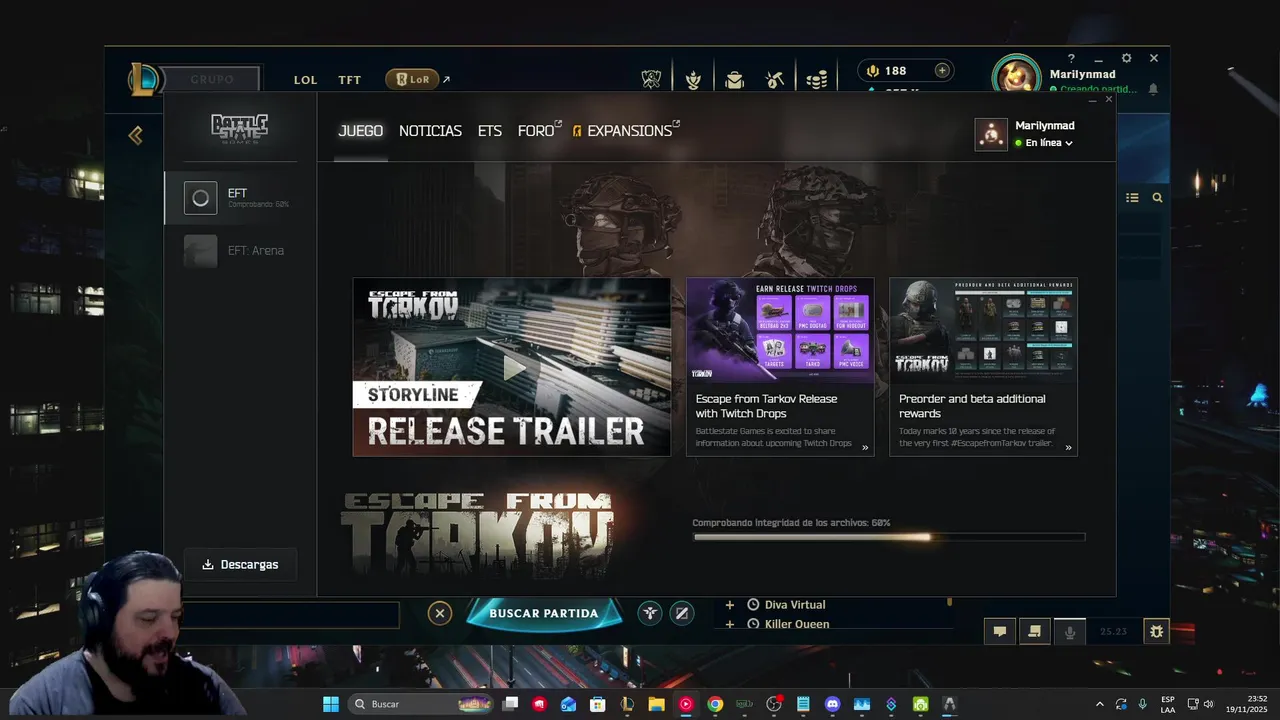The height and width of the screenshot is (720, 1280).
Task: Click the Marilynmad username in Battlestate launcher
Action: (x=1045, y=126)
